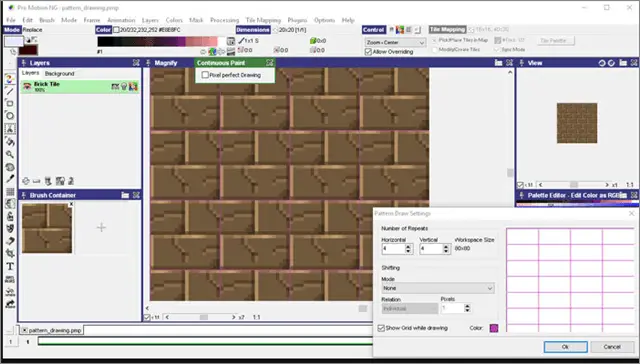Confirm settings with the Ok button

pyautogui.click(x=565, y=347)
